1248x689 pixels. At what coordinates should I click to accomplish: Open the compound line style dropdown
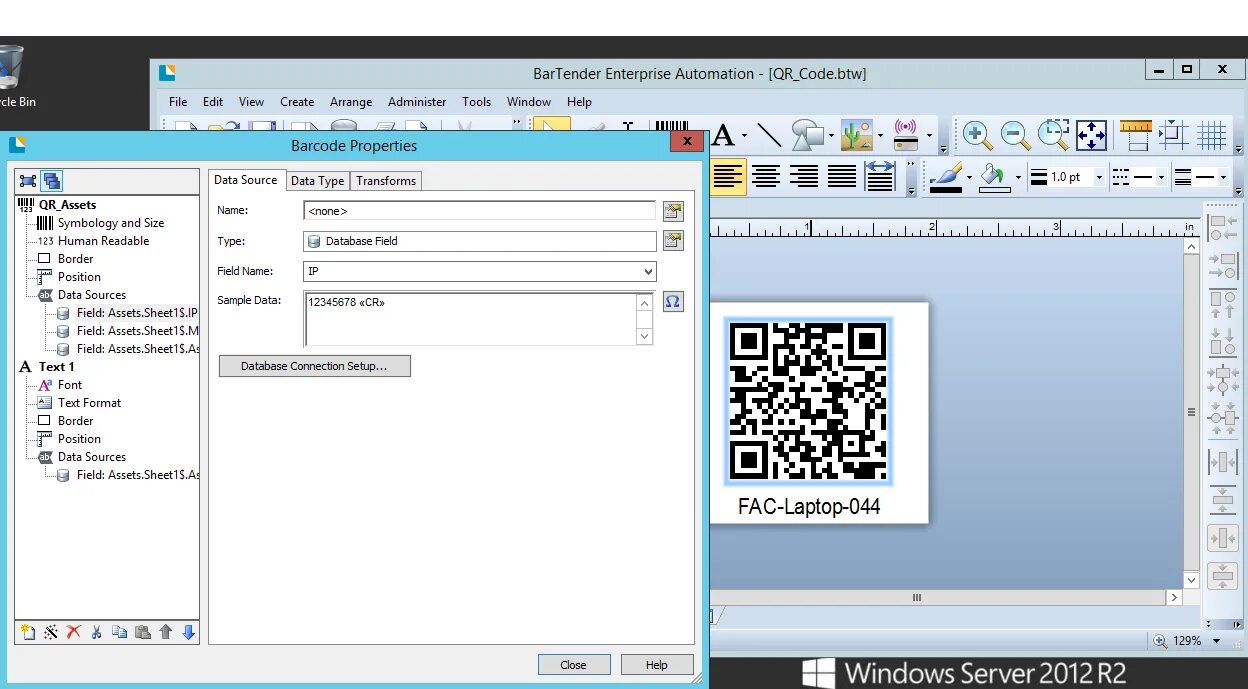1223,178
